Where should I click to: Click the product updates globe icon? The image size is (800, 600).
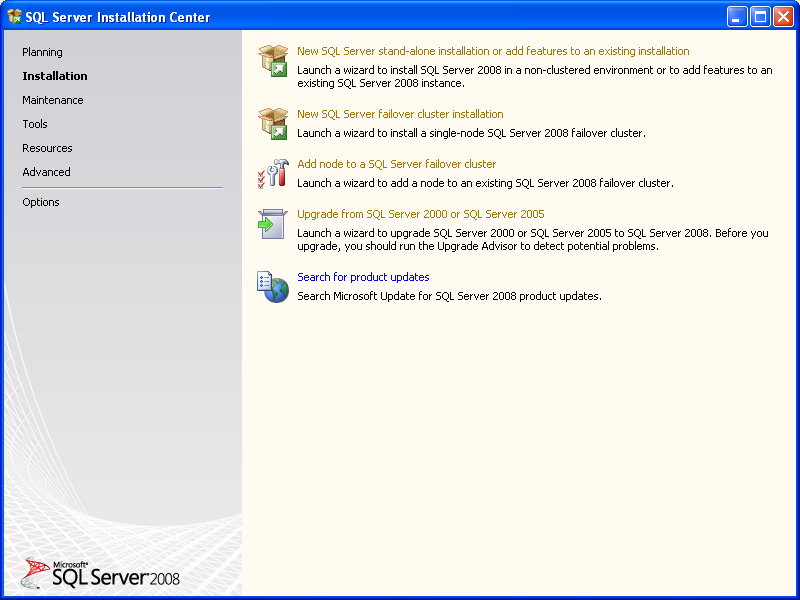[x=273, y=287]
